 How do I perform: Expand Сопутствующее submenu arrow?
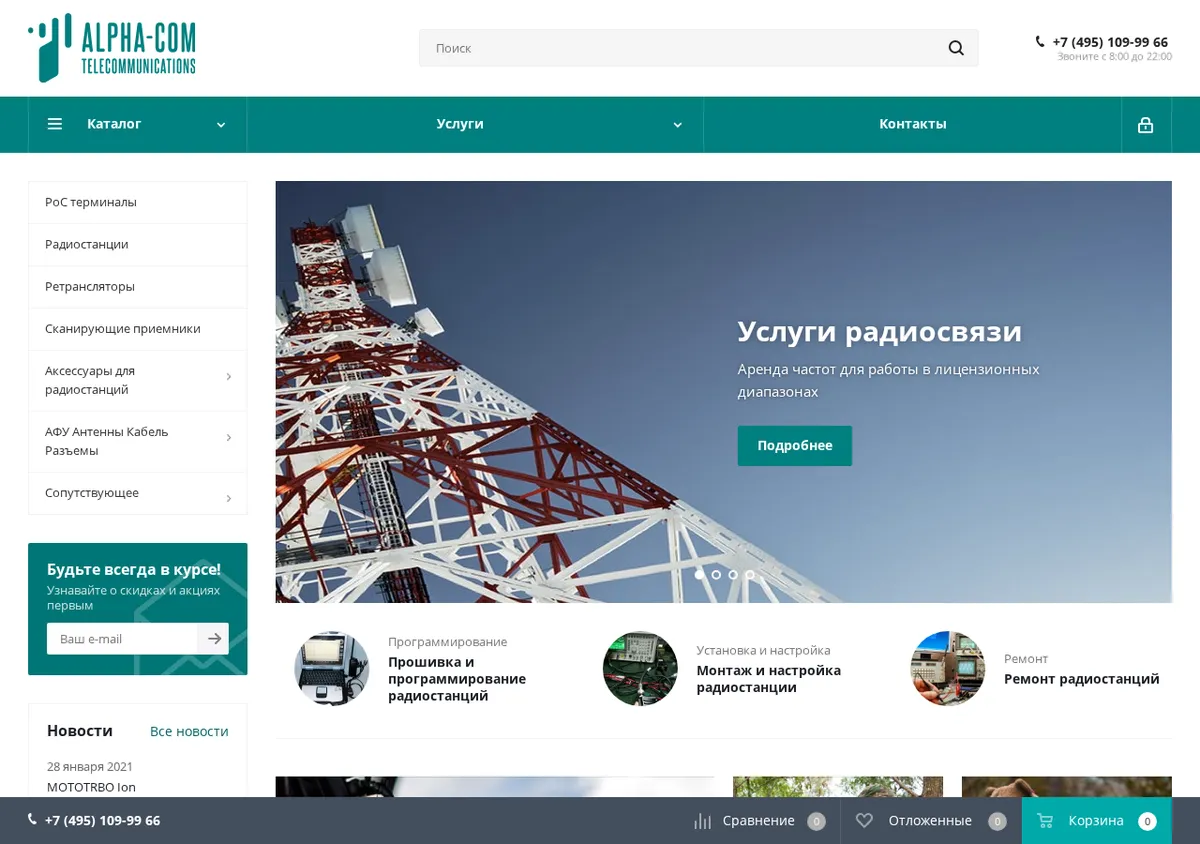tap(228, 498)
